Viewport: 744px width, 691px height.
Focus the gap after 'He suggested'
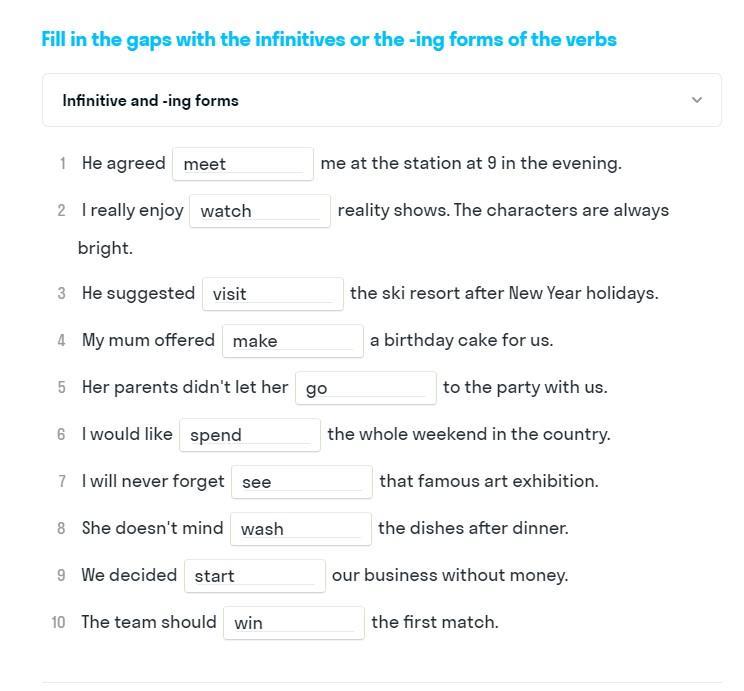tap(272, 294)
